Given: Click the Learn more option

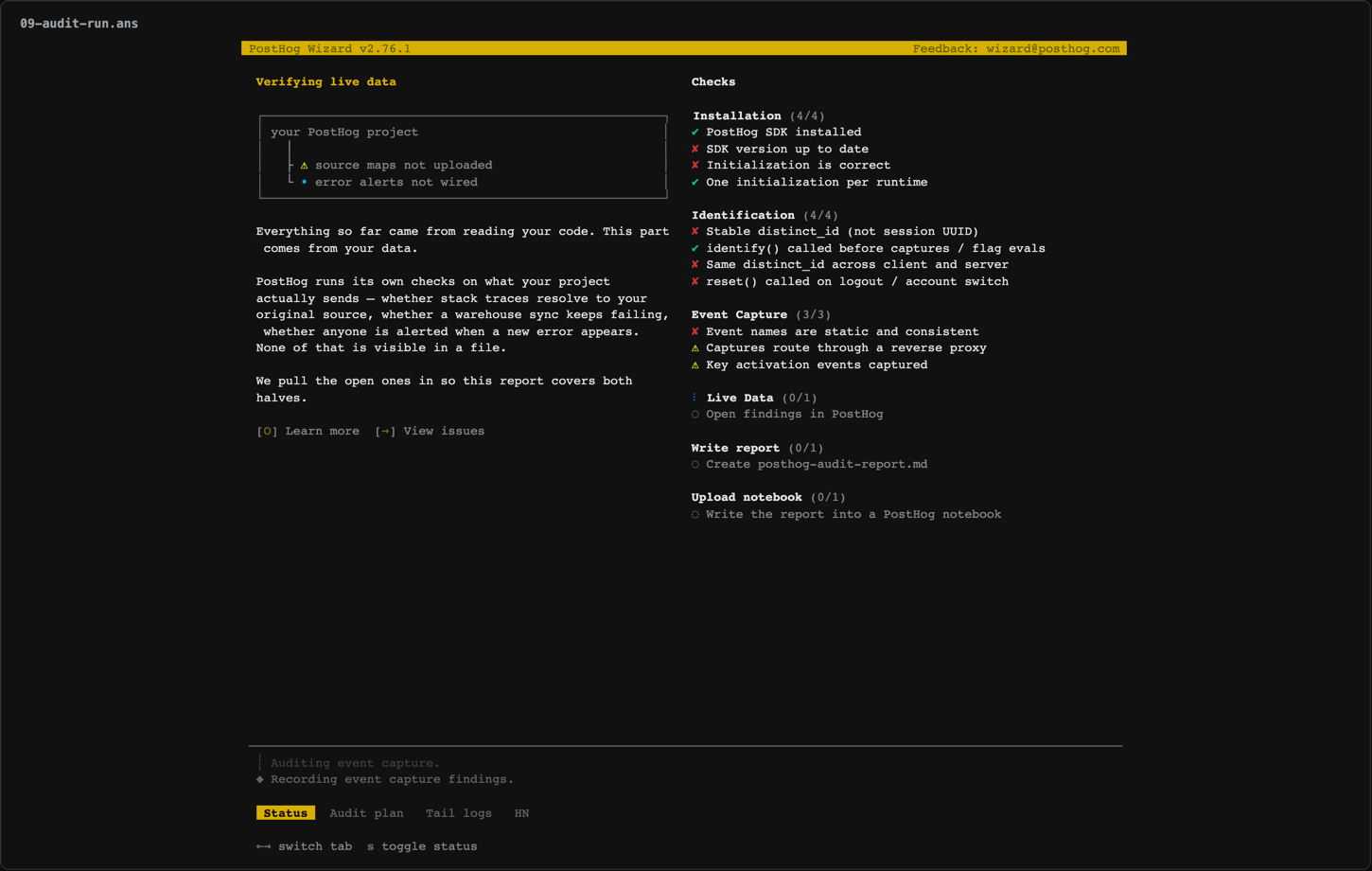Looking at the screenshot, I should tap(308, 431).
